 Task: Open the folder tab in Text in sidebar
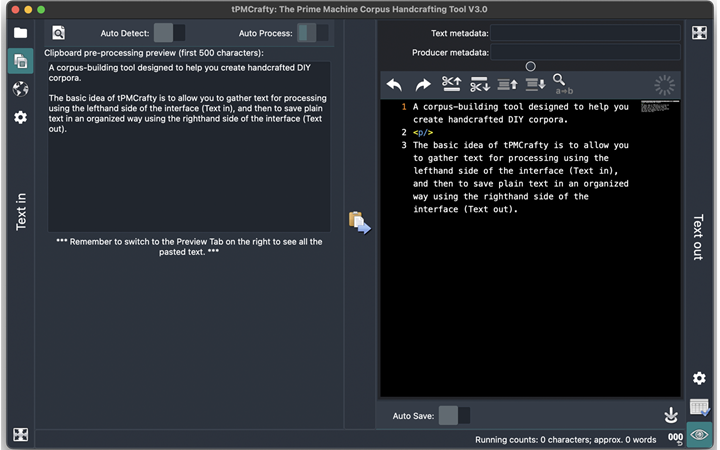(x=20, y=33)
